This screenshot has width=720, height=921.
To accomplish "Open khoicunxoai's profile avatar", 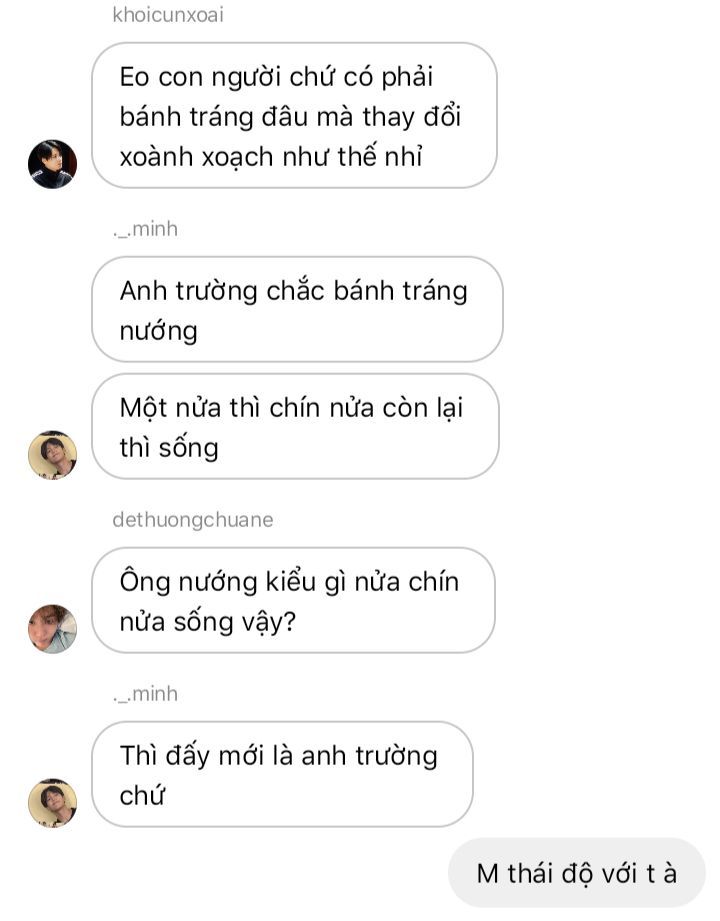I will (52, 164).
